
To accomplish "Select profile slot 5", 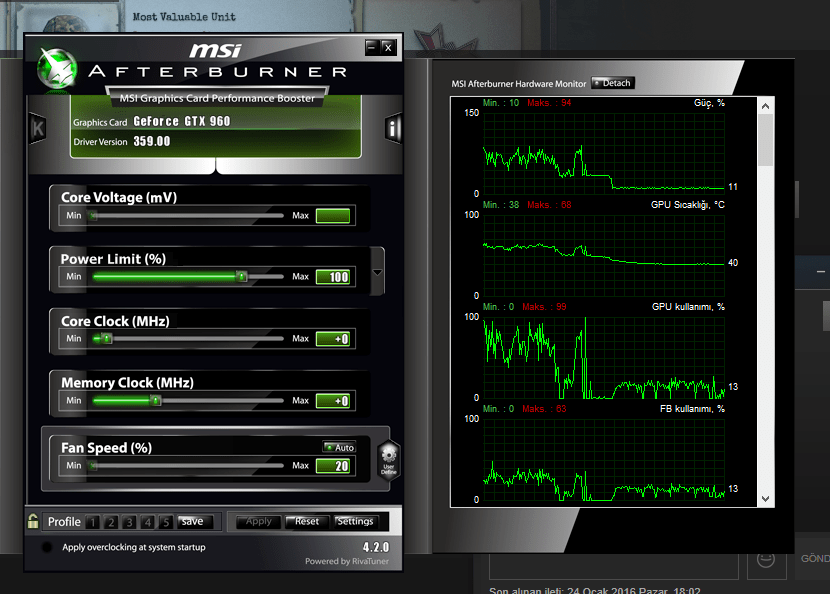I will [x=166, y=522].
